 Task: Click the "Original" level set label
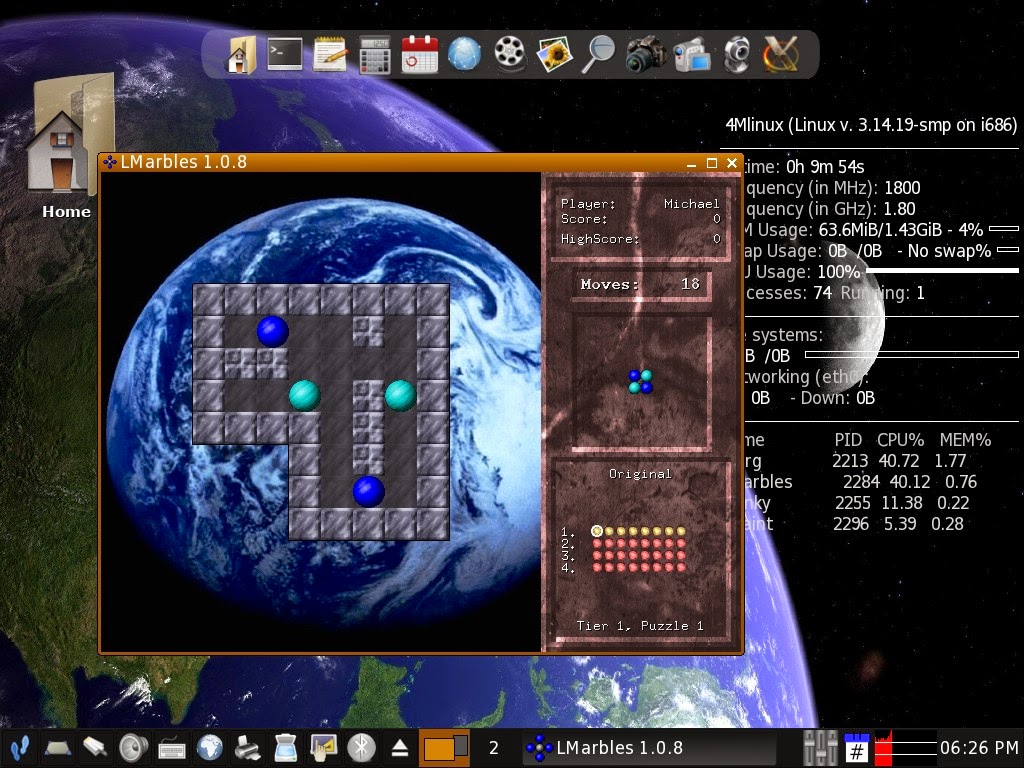click(640, 474)
